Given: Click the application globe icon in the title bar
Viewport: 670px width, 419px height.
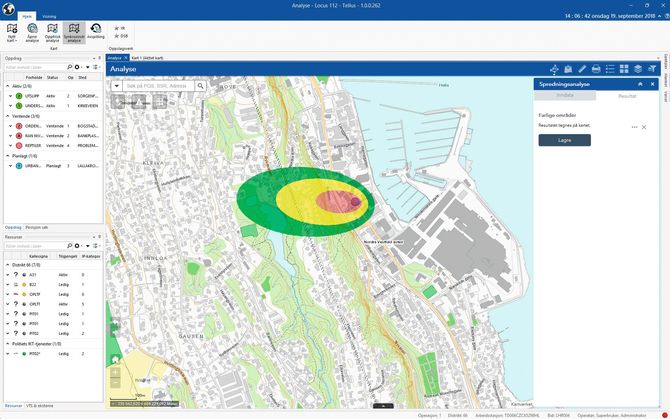Looking at the screenshot, I should tap(8, 9).
